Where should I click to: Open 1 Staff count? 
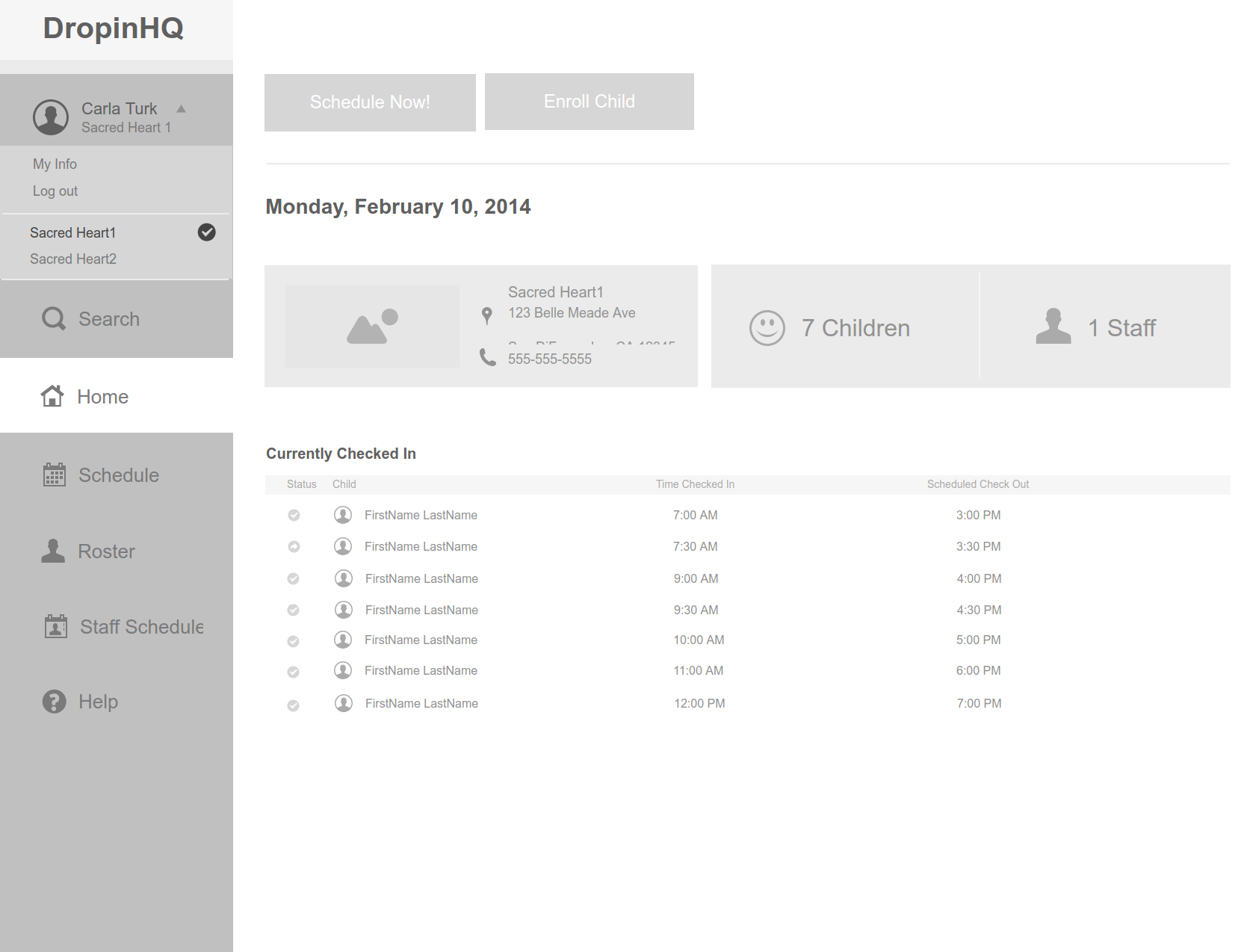click(x=1122, y=328)
